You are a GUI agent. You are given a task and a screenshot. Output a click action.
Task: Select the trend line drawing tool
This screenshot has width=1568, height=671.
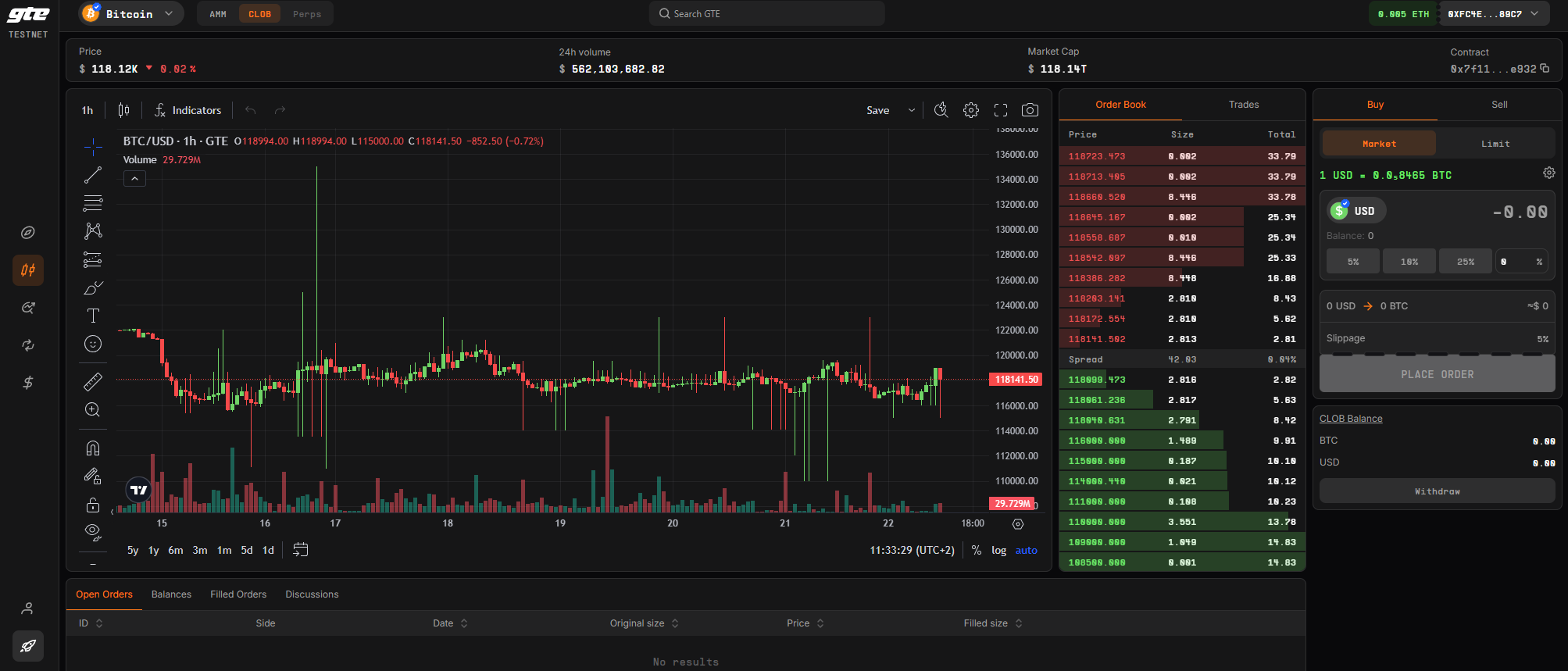[93, 175]
